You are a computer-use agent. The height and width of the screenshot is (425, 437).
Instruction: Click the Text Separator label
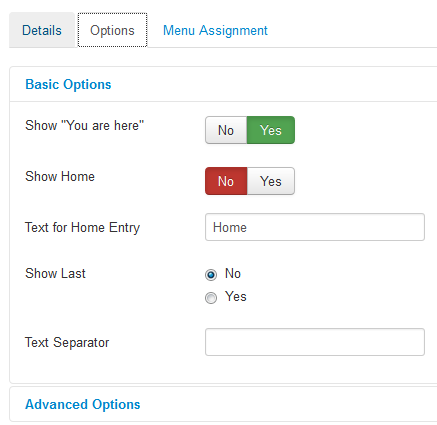(x=67, y=343)
